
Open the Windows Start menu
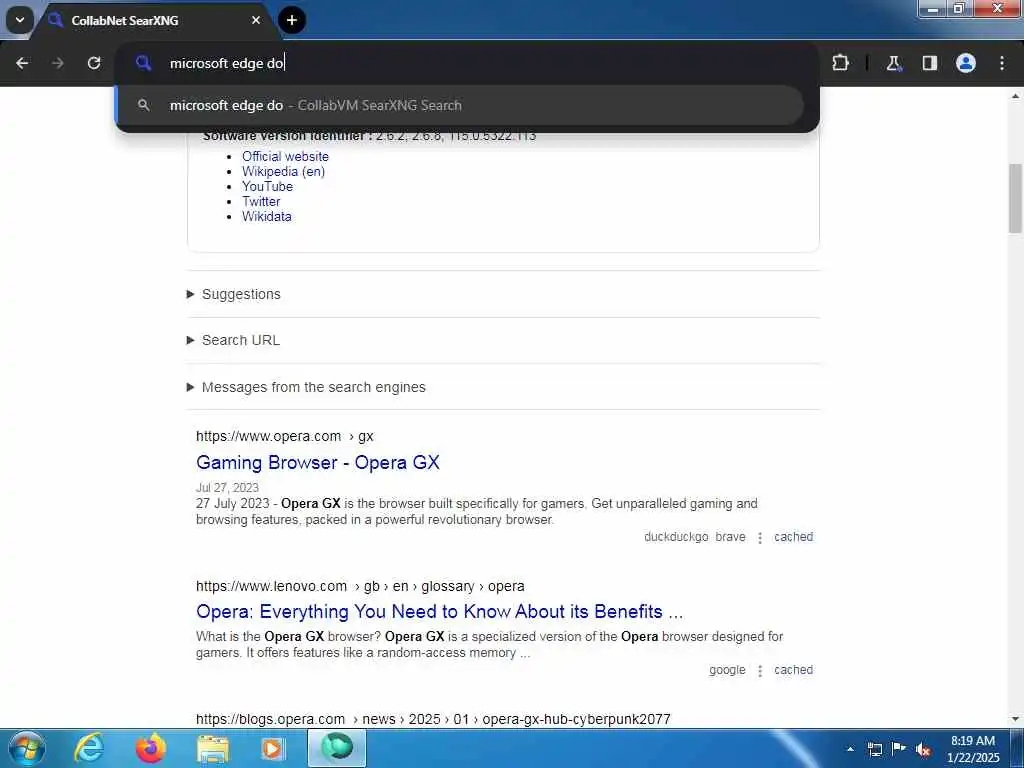[26, 748]
